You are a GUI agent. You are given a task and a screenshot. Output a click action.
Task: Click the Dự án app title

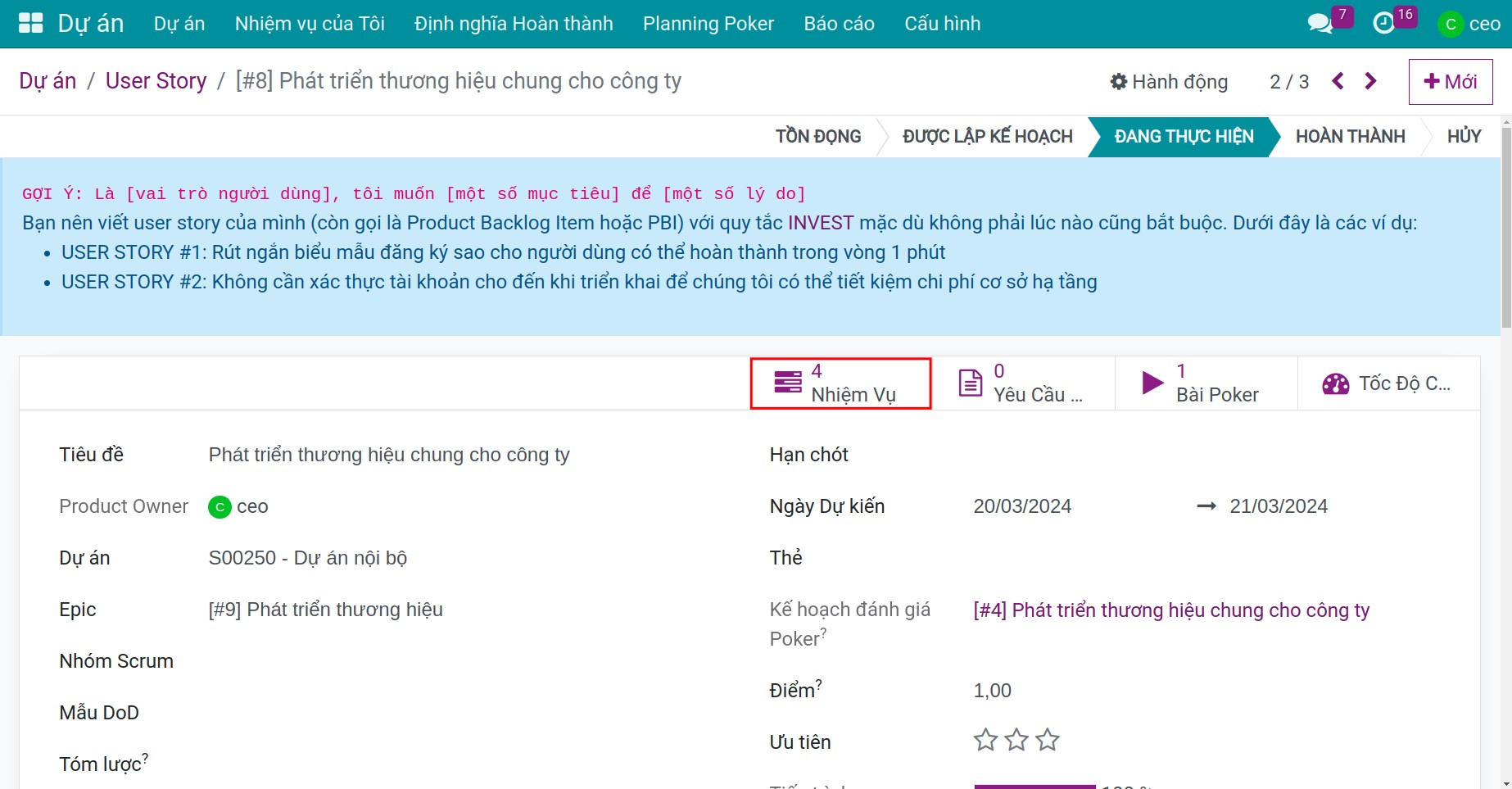pos(91,24)
